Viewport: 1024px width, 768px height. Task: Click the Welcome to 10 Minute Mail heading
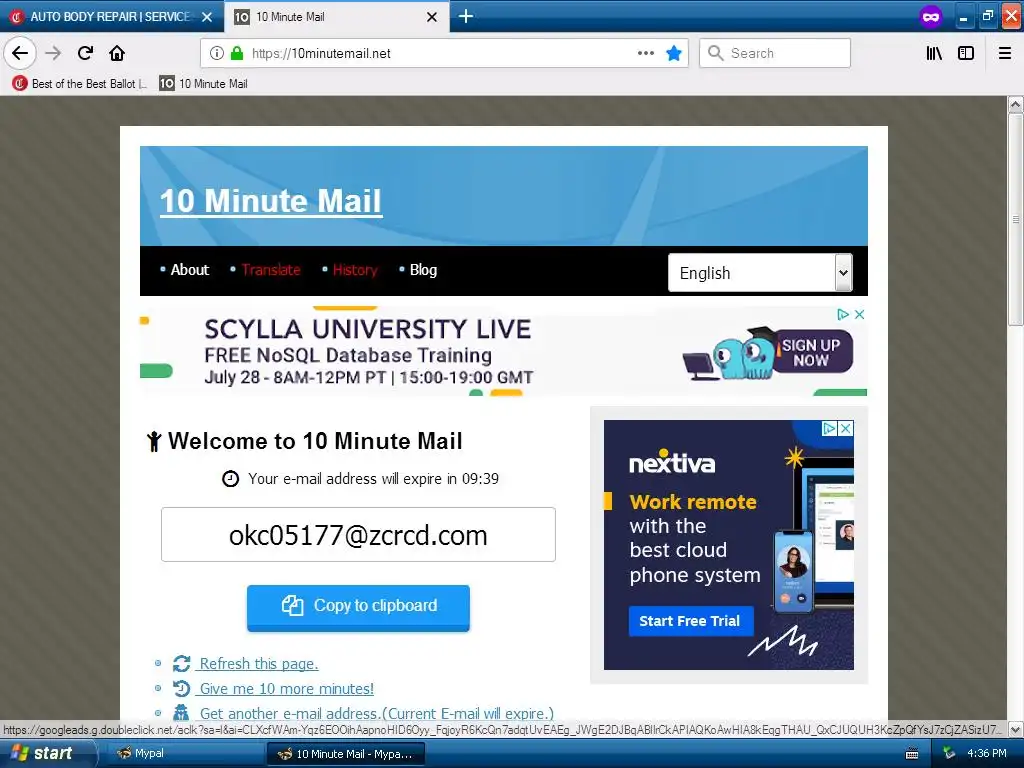pyautogui.click(x=315, y=441)
